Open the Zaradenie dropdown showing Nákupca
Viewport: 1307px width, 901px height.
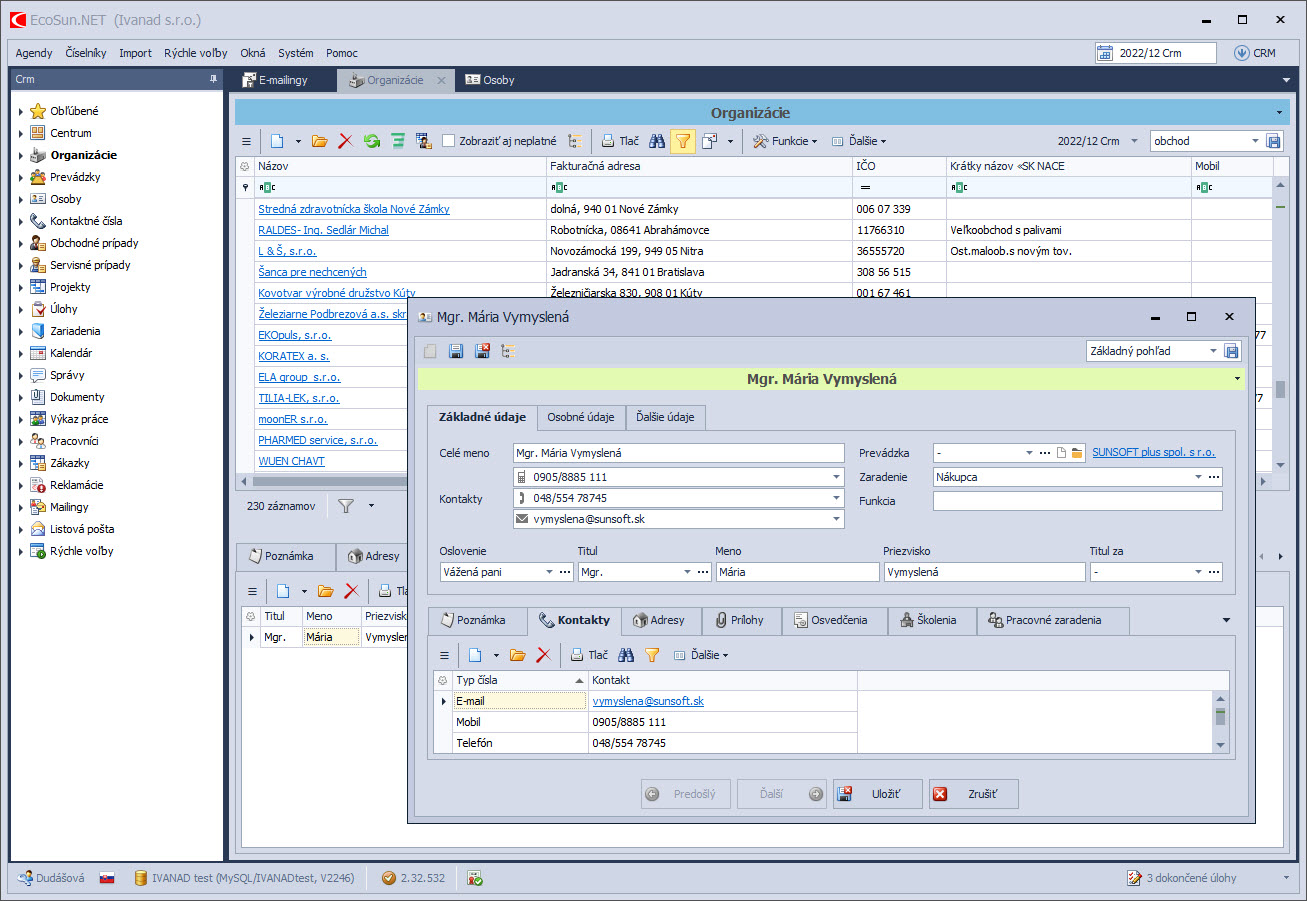[1199, 477]
